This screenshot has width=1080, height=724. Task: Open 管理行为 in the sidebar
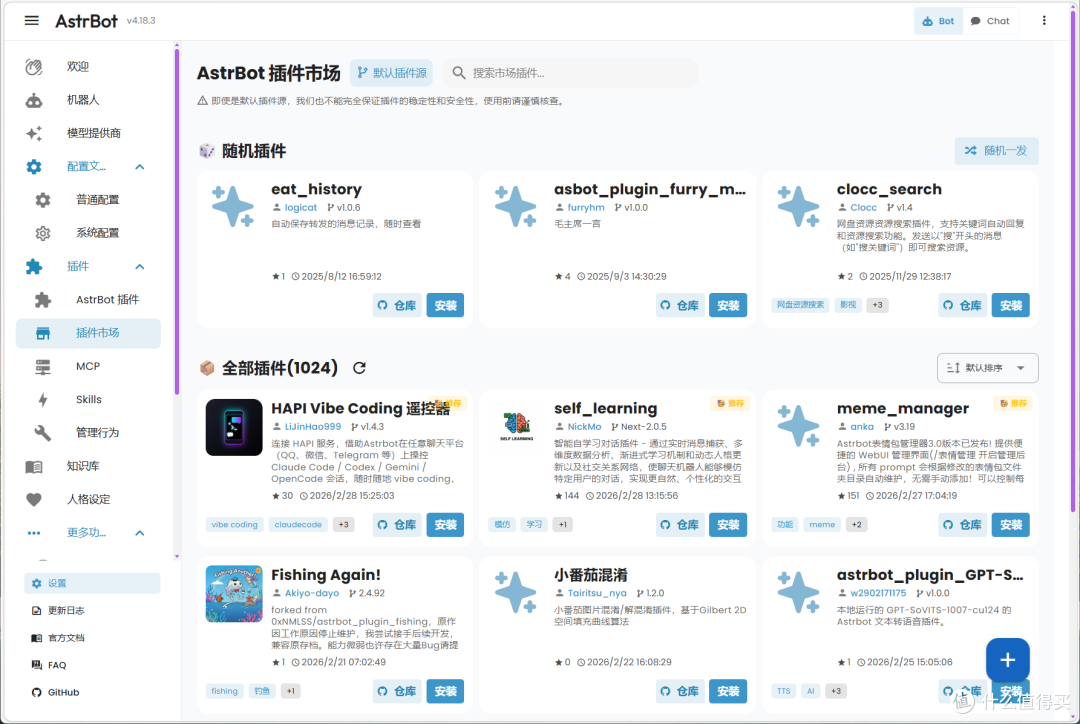88,433
